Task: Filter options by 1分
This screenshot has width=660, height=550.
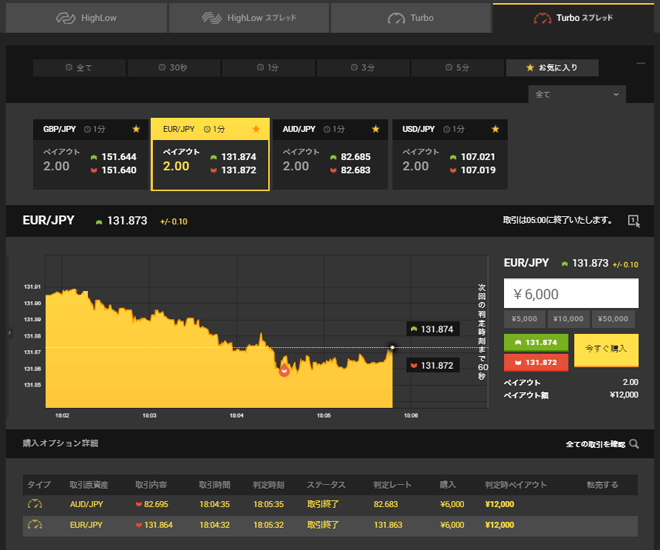Action: (x=268, y=68)
